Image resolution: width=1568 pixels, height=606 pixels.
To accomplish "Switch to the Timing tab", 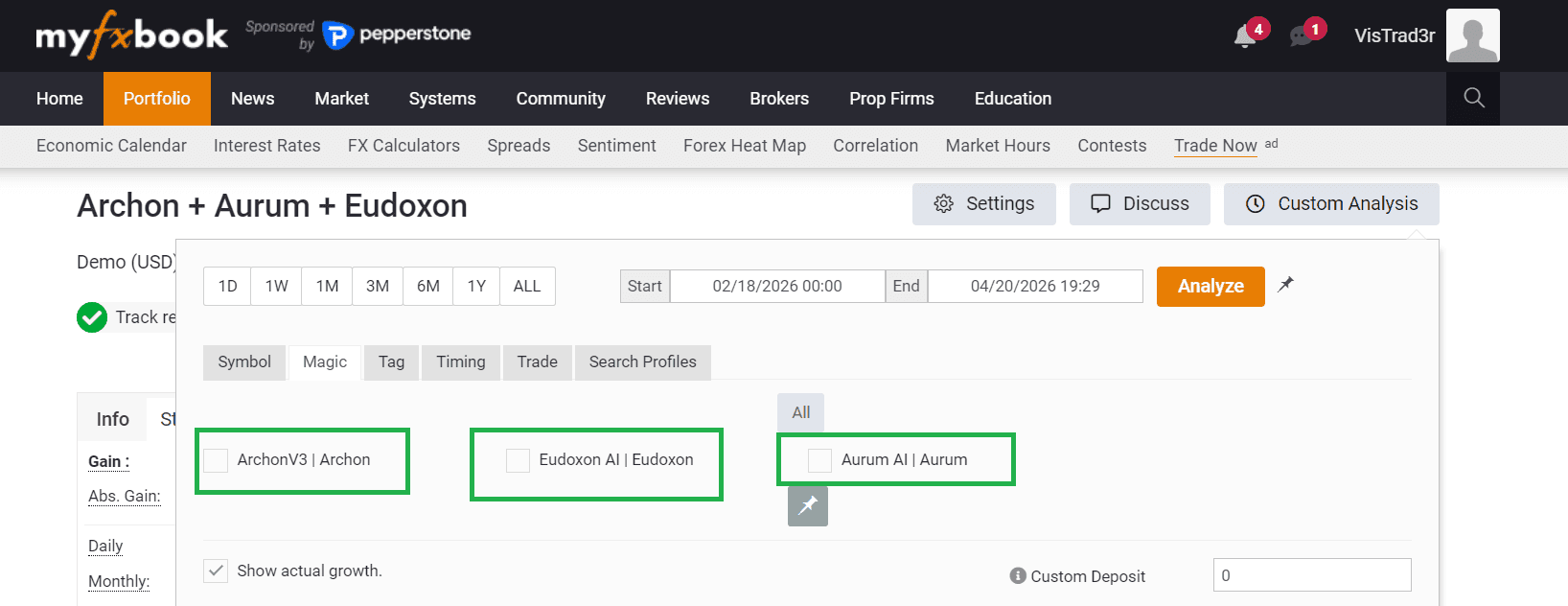I will (461, 362).
